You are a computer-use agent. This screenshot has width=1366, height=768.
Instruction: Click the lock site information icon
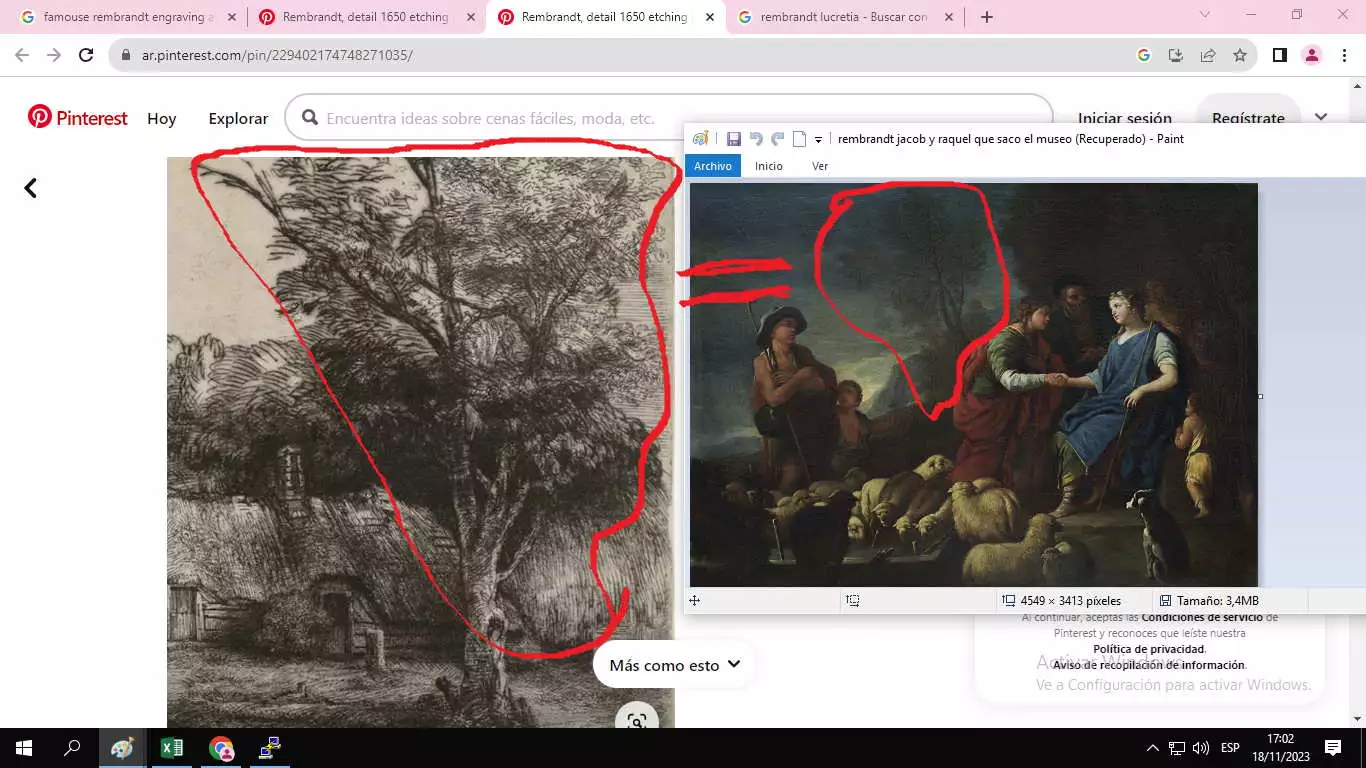125,55
